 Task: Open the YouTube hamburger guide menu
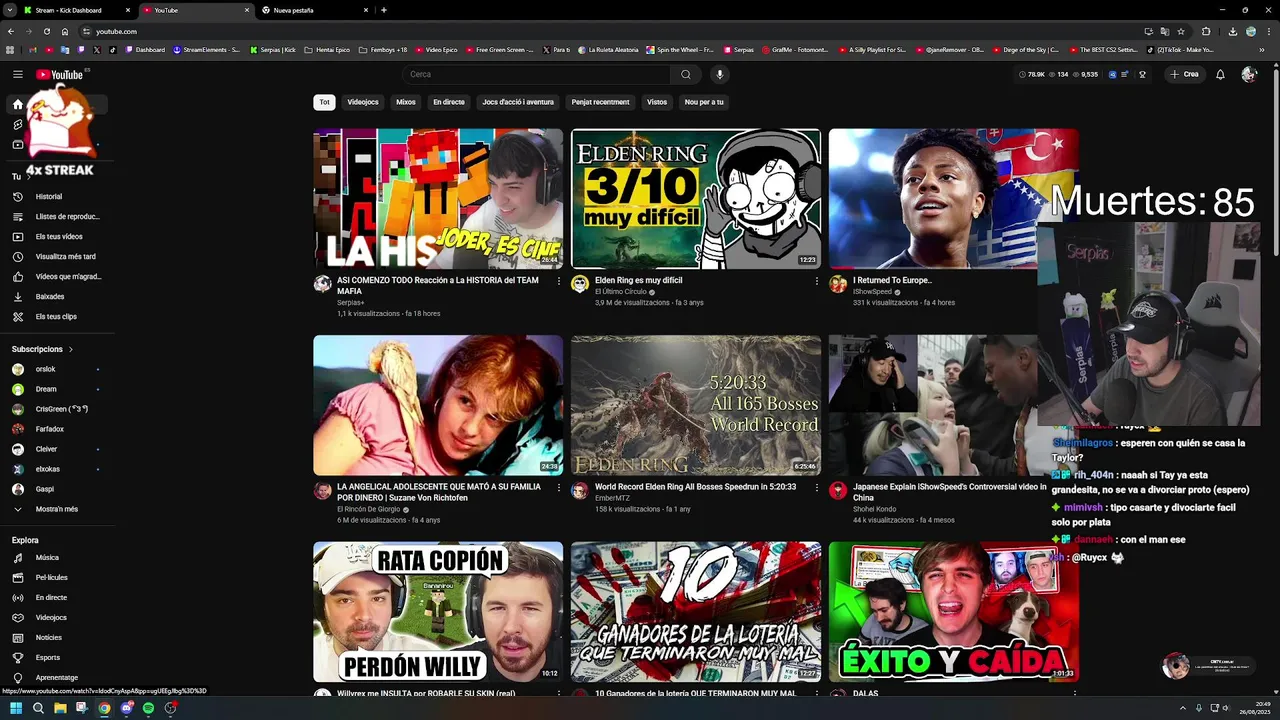(x=18, y=74)
